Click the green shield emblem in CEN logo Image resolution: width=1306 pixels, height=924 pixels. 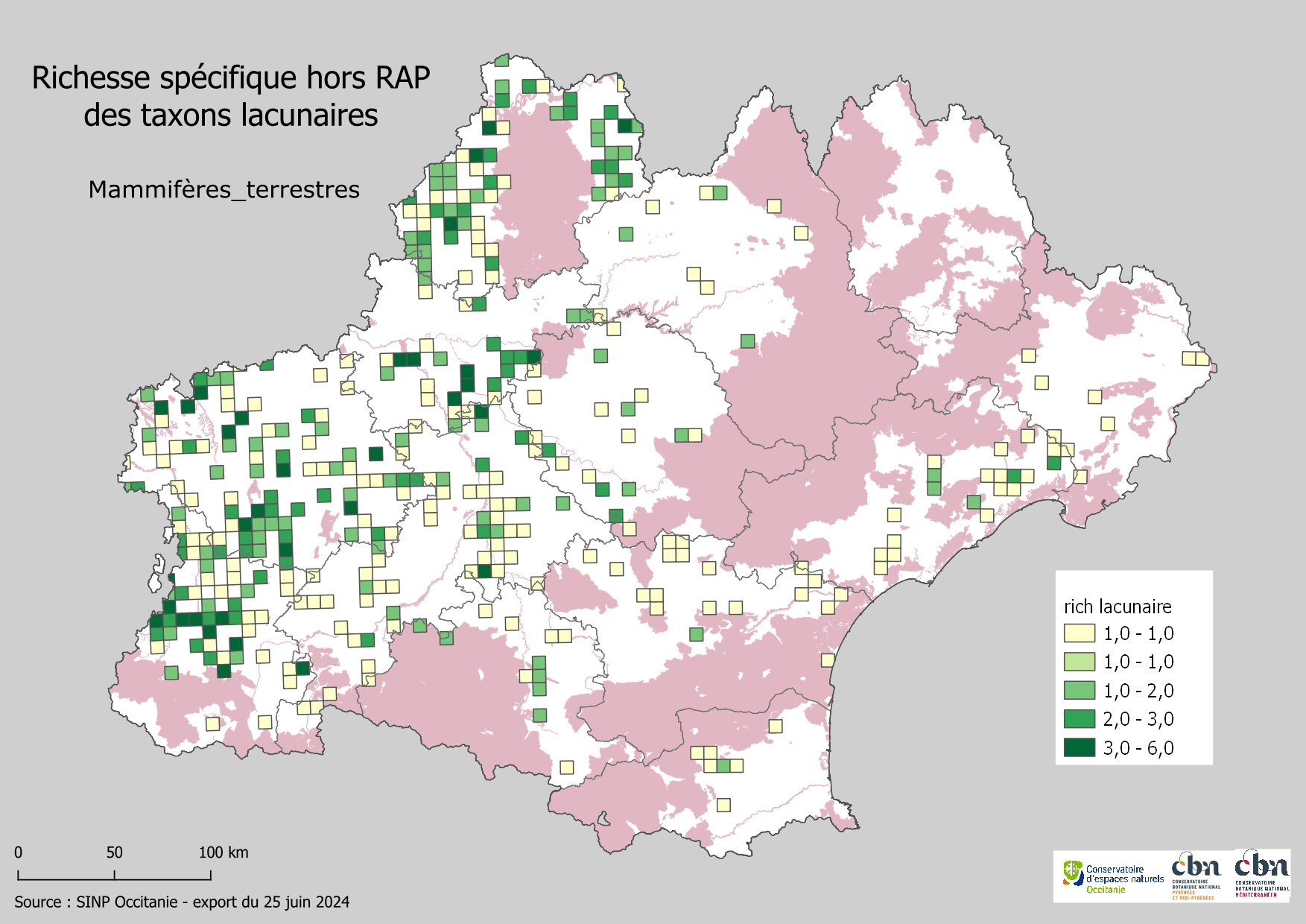[x=1073, y=873]
